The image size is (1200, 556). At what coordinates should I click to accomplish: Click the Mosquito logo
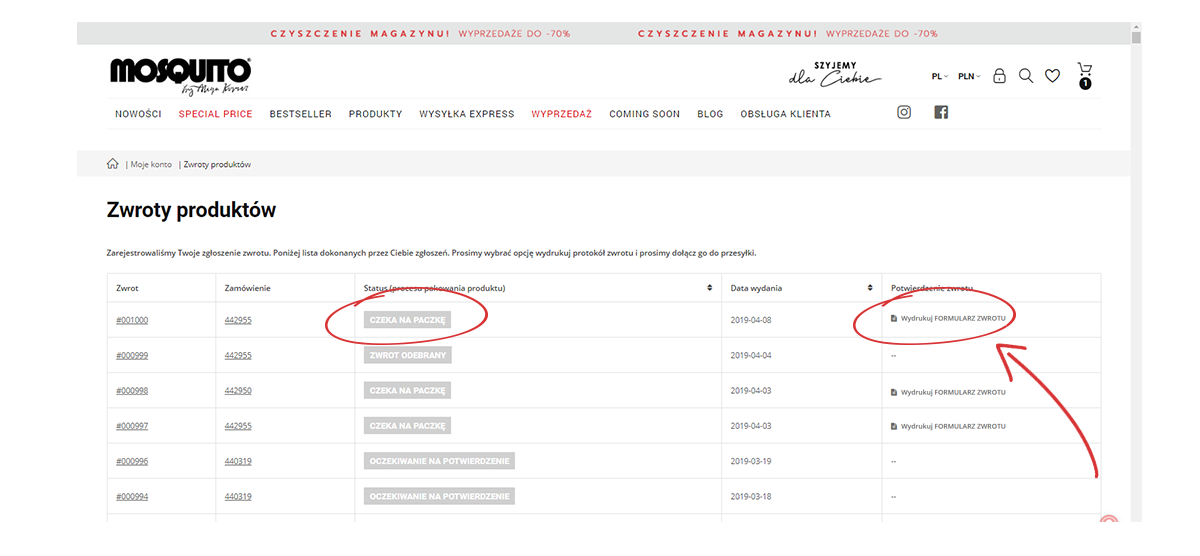coord(180,74)
